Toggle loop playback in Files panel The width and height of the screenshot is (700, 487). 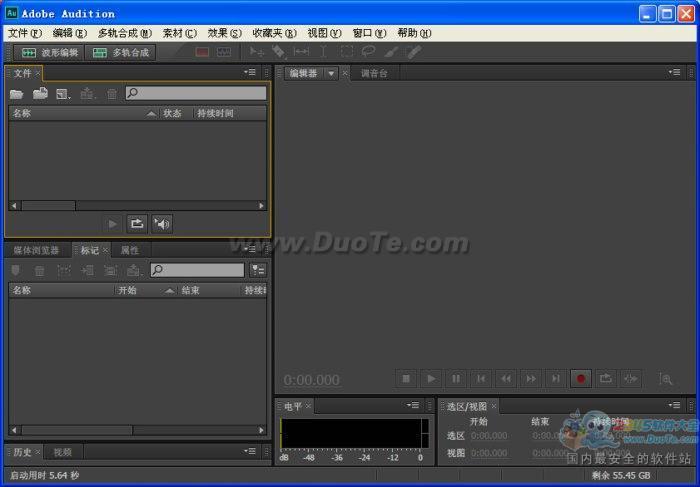pyautogui.click(x=137, y=224)
